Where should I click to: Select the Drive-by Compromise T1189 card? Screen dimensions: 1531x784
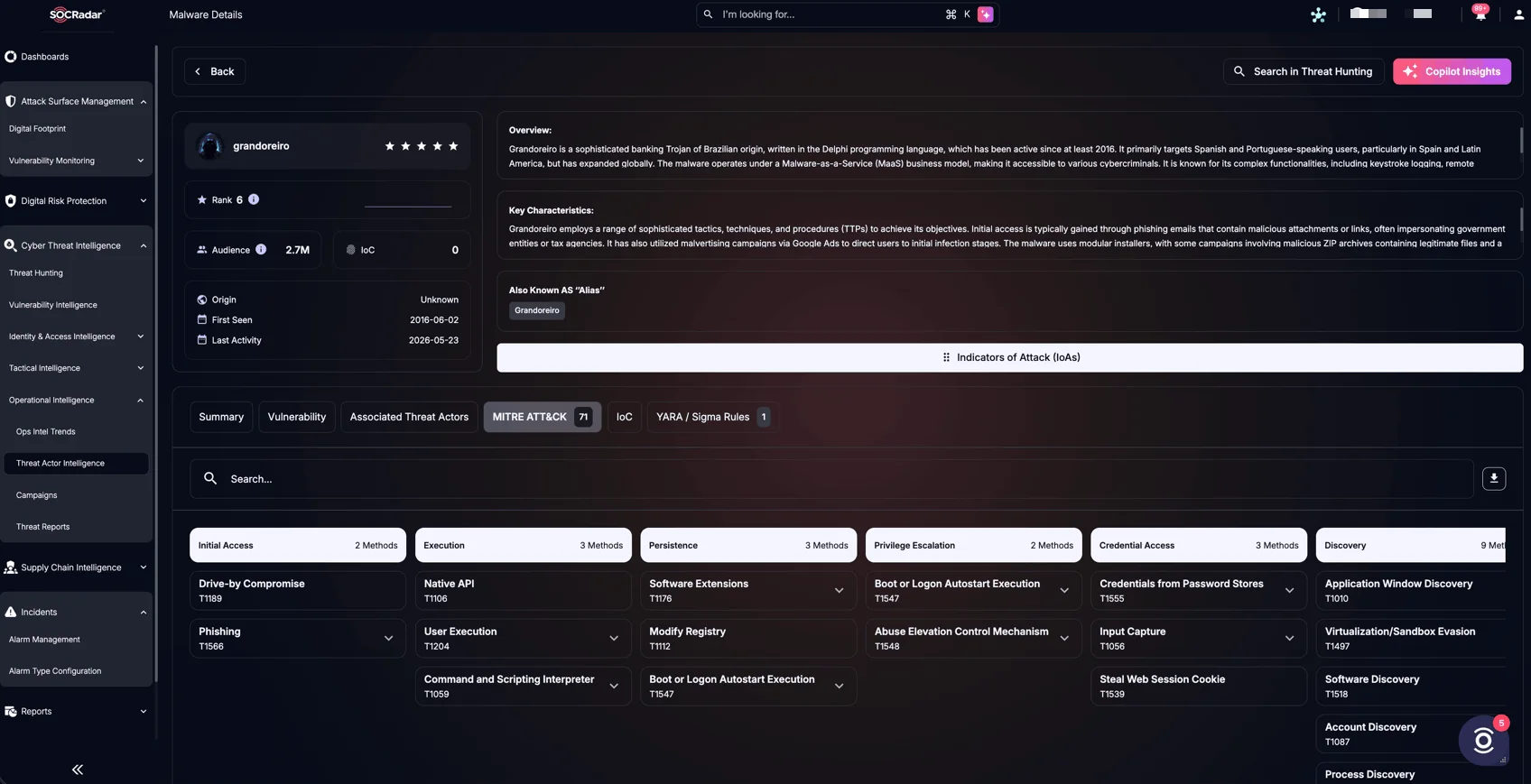298,591
